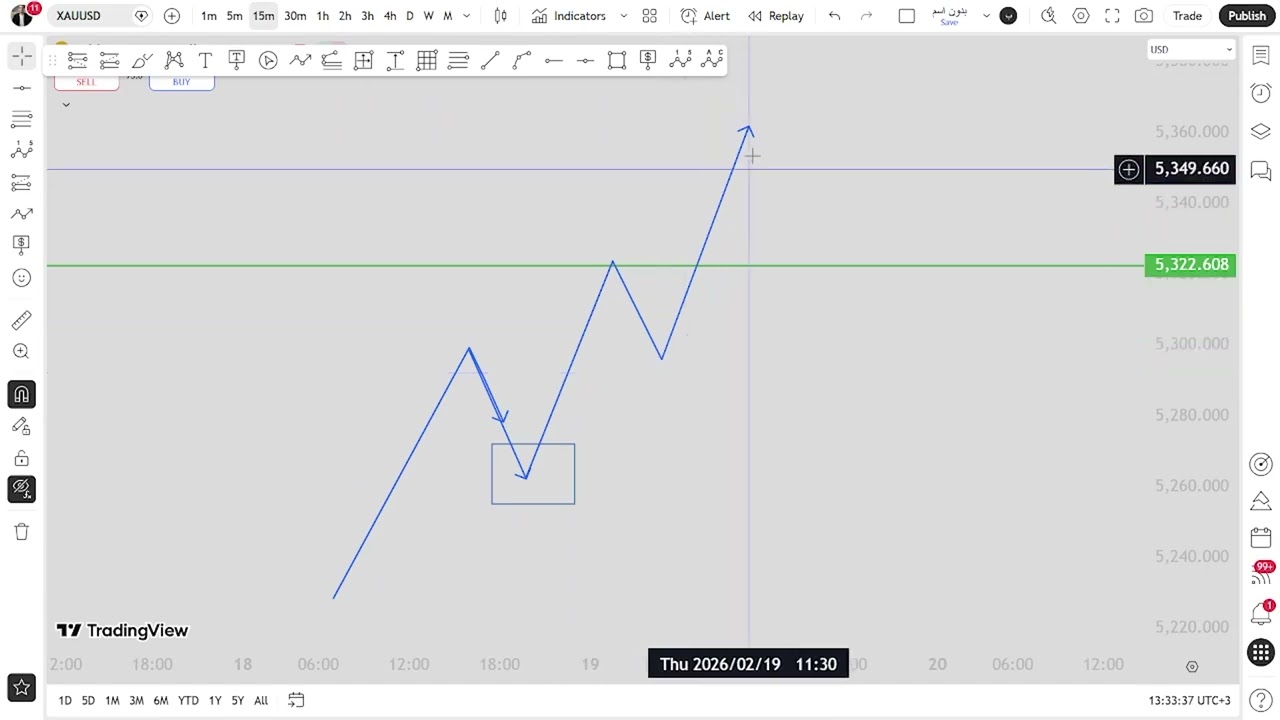The image size is (1280, 720).
Task: Open the emoji icons tool
Action: coord(21,278)
